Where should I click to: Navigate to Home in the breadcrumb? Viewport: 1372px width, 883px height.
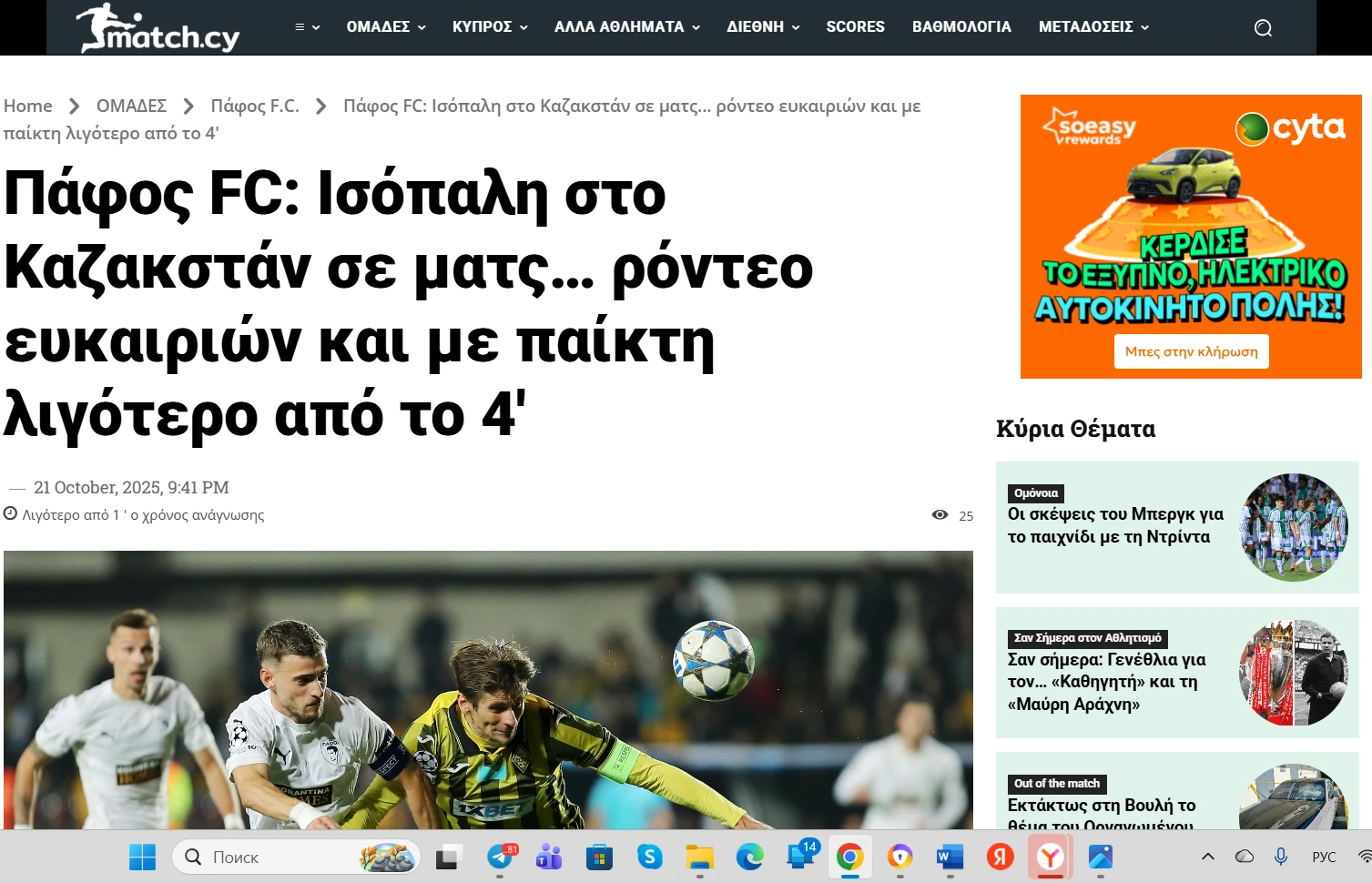28,107
